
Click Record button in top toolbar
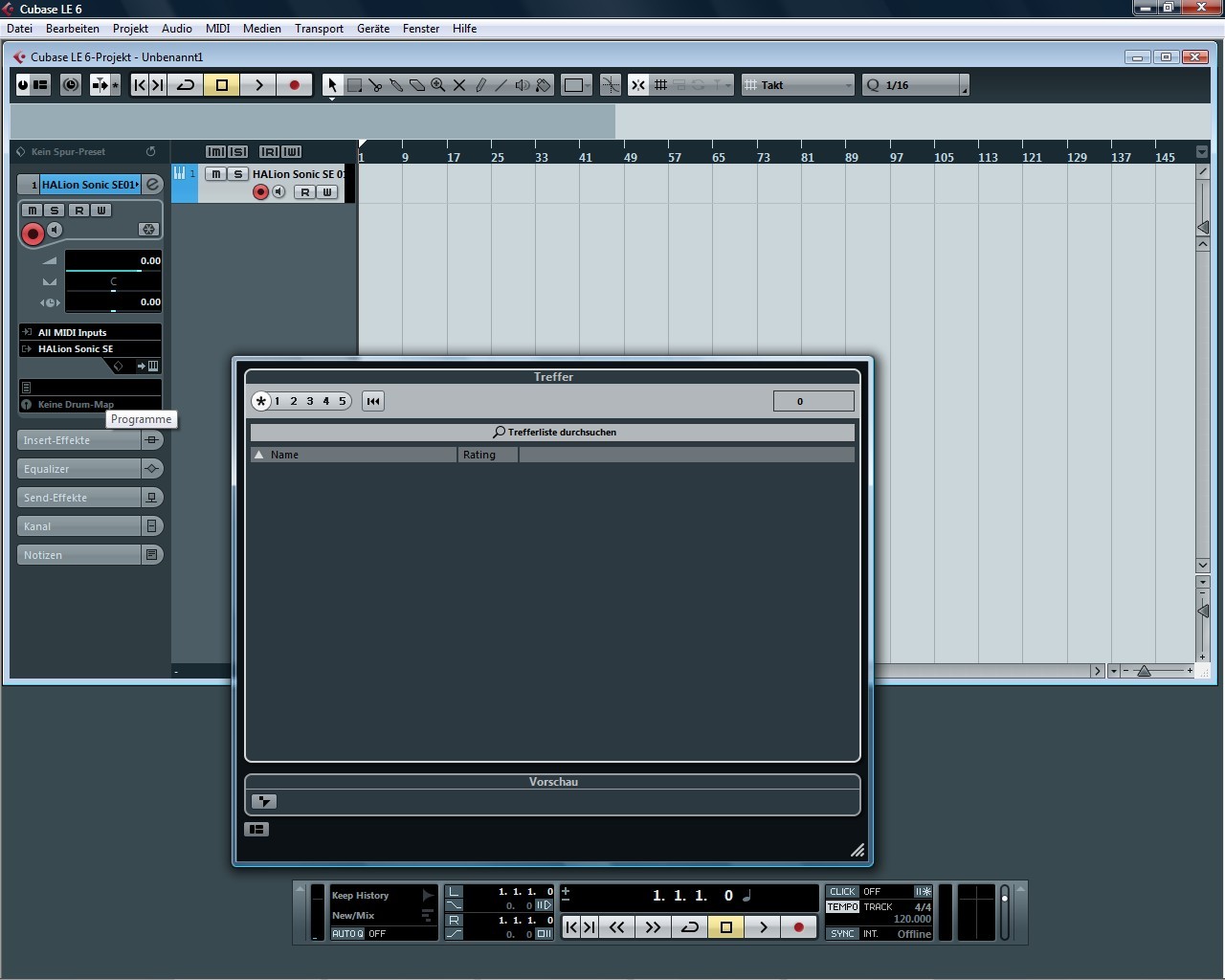tap(295, 85)
